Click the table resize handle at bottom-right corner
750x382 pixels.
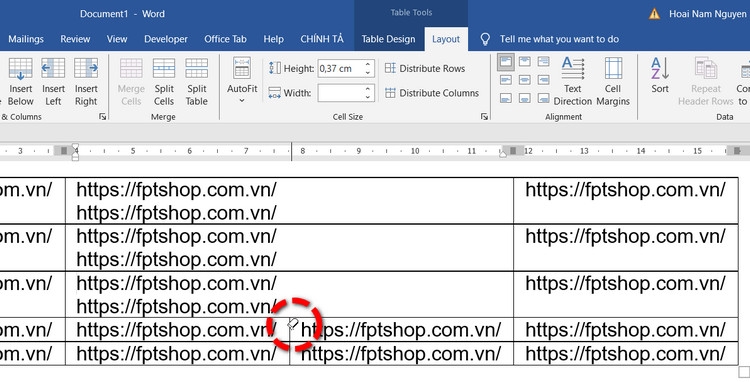(x=744, y=372)
